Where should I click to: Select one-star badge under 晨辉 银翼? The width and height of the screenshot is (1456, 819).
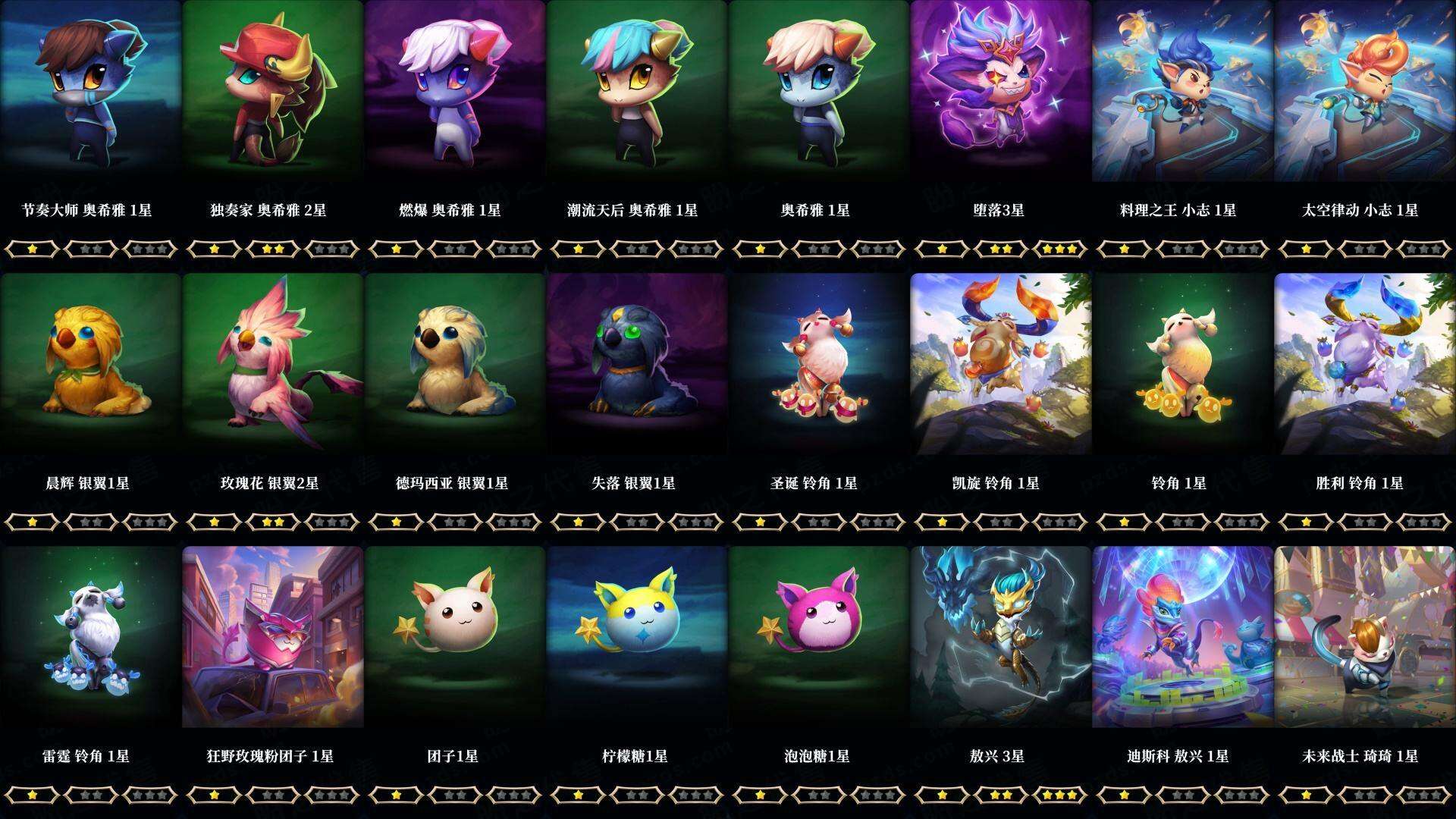pos(32,522)
